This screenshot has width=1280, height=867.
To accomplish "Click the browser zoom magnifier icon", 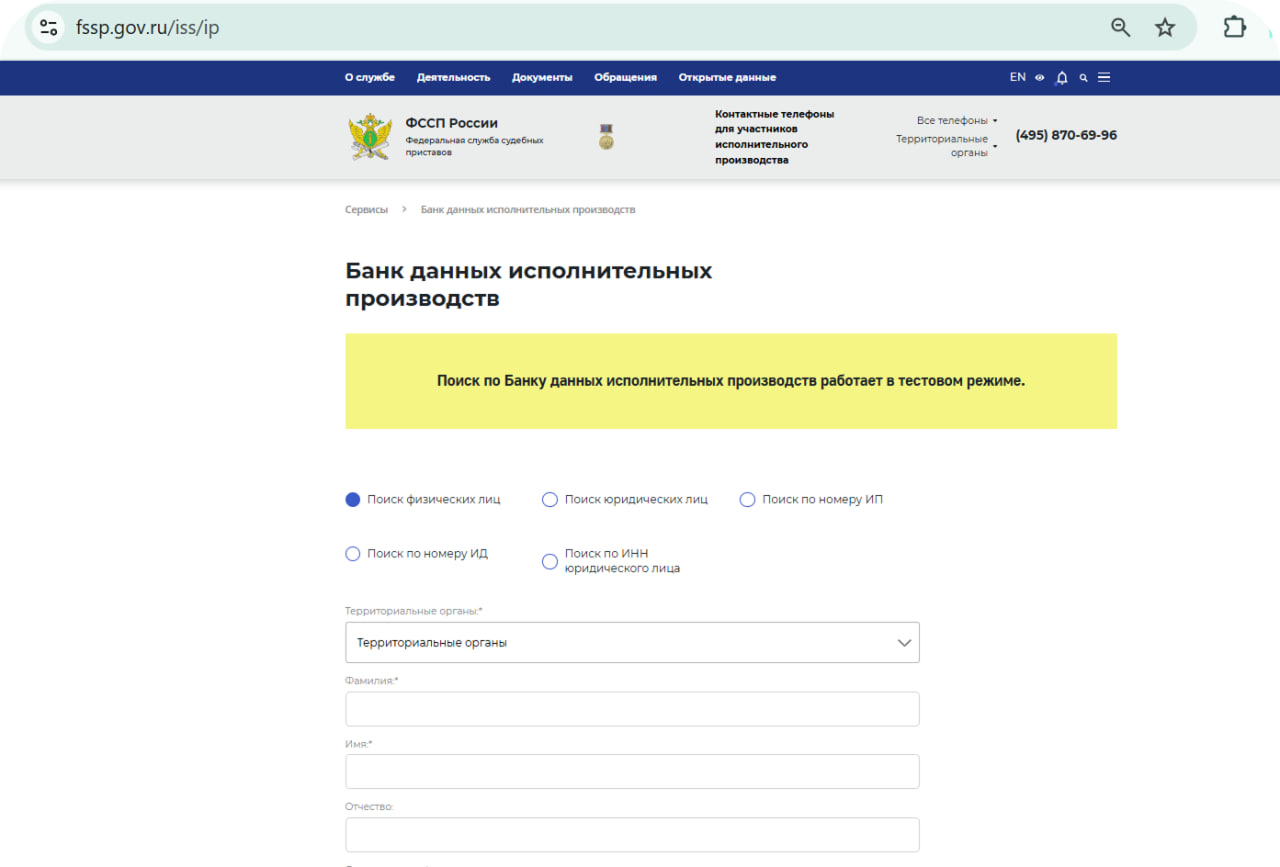I will point(1121,28).
